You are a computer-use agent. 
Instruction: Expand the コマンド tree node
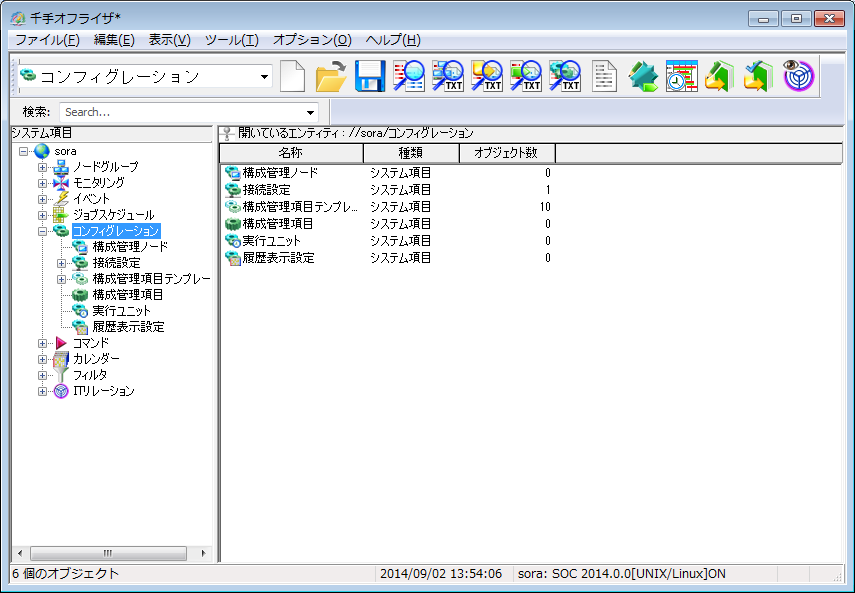click(42, 343)
